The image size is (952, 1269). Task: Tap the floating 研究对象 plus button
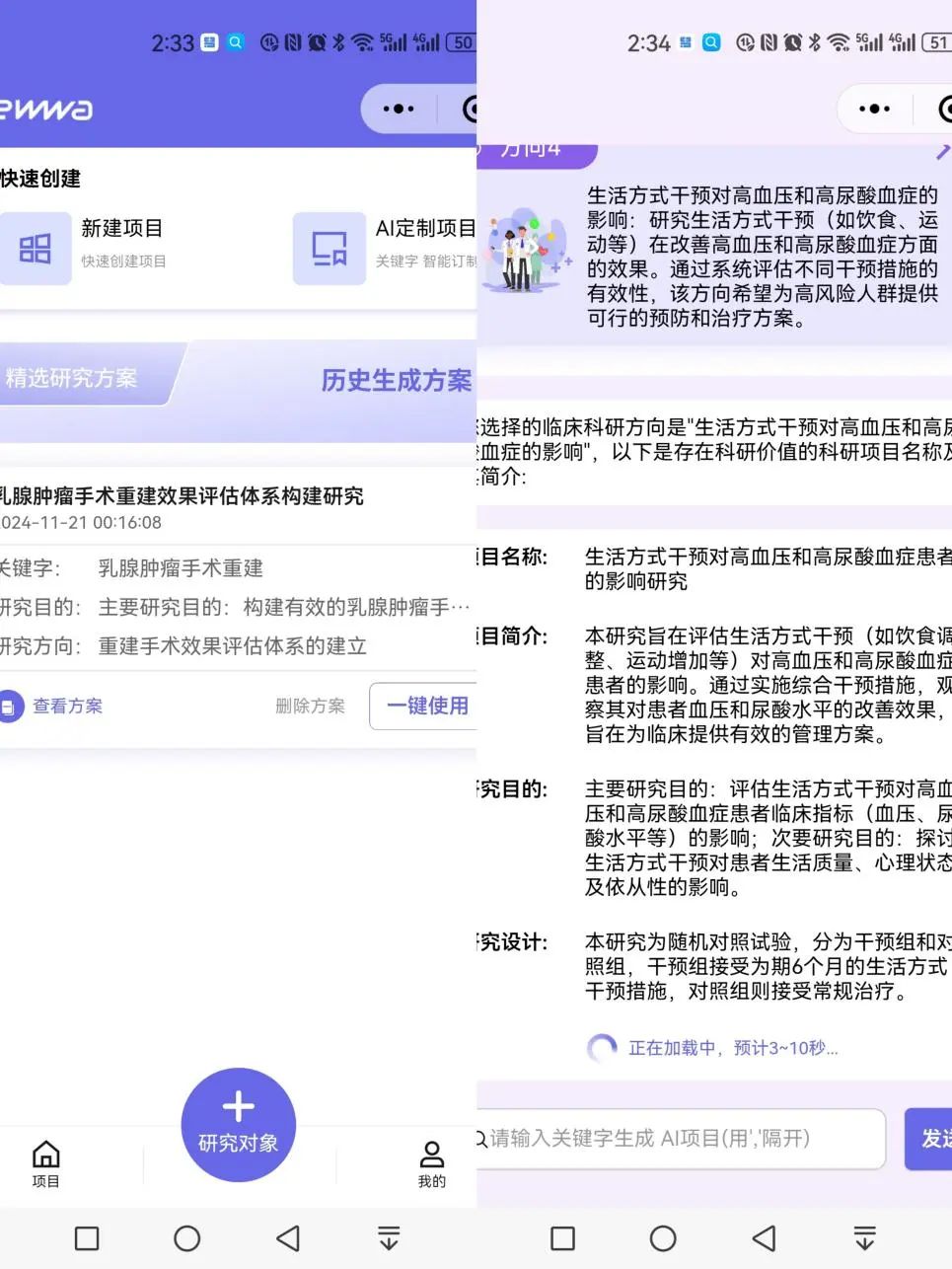coord(238,1123)
